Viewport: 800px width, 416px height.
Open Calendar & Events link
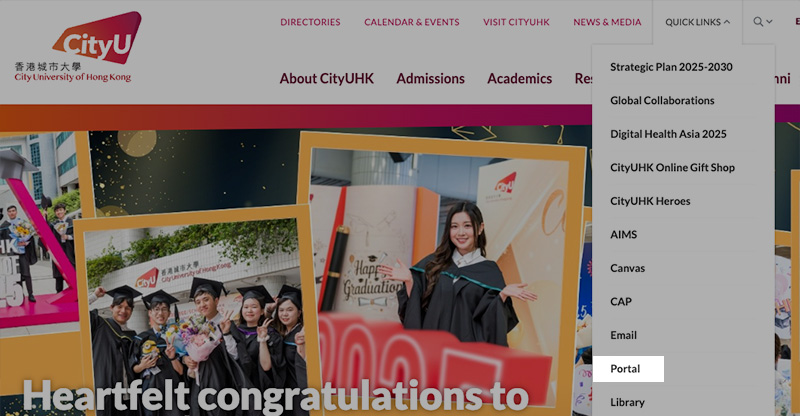pos(412,22)
